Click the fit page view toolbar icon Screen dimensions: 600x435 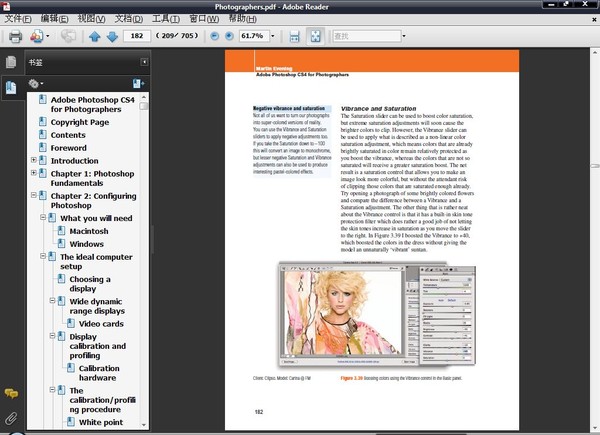[x=315, y=36]
